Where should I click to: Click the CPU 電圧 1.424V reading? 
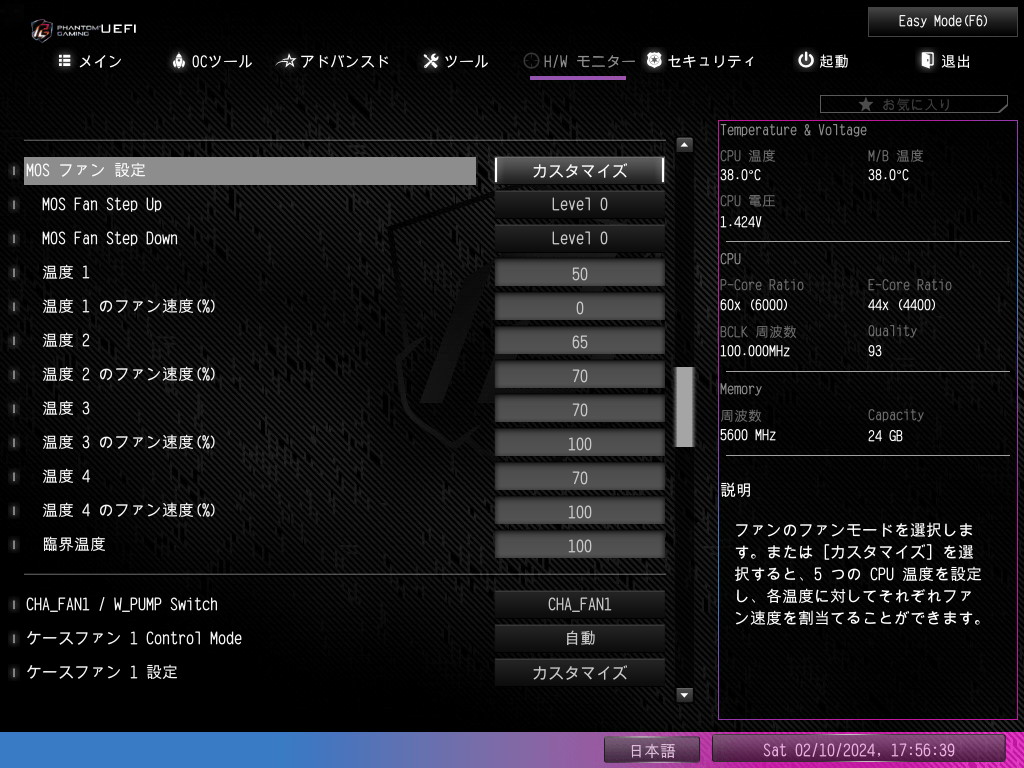pos(741,222)
